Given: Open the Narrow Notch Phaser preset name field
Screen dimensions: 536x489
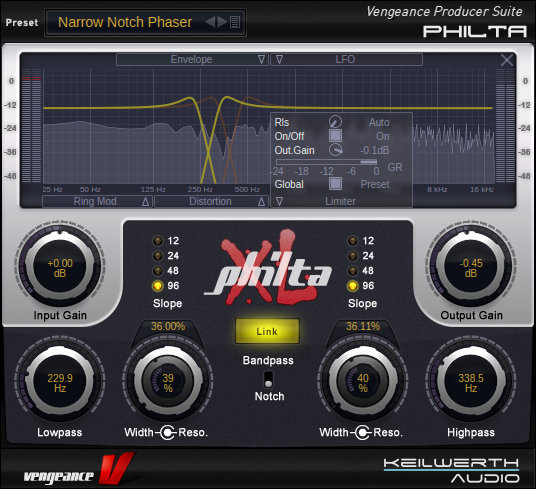Looking at the screenshot, I should [125, 22].
